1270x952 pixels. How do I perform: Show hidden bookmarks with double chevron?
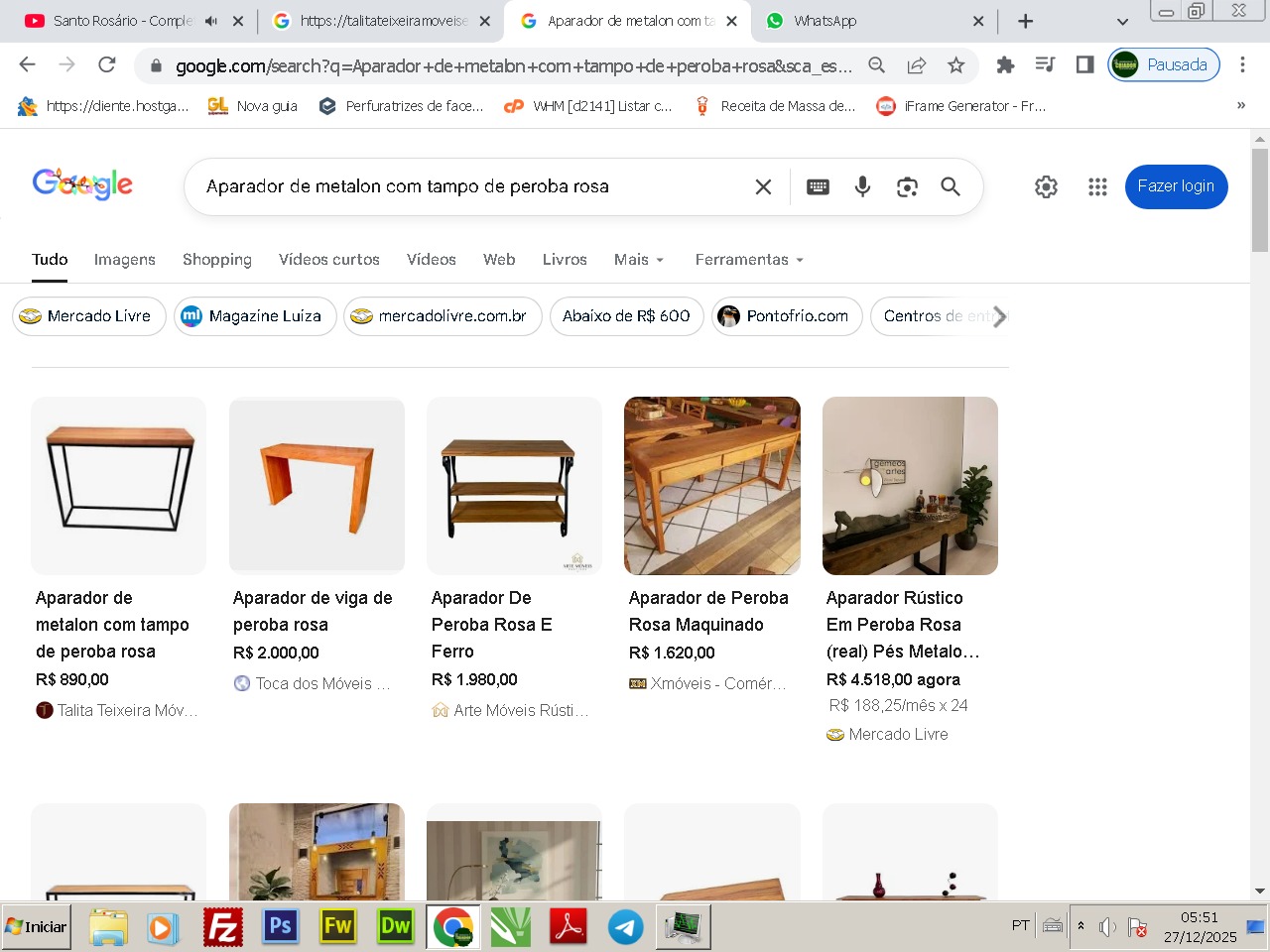[1240, 105]
